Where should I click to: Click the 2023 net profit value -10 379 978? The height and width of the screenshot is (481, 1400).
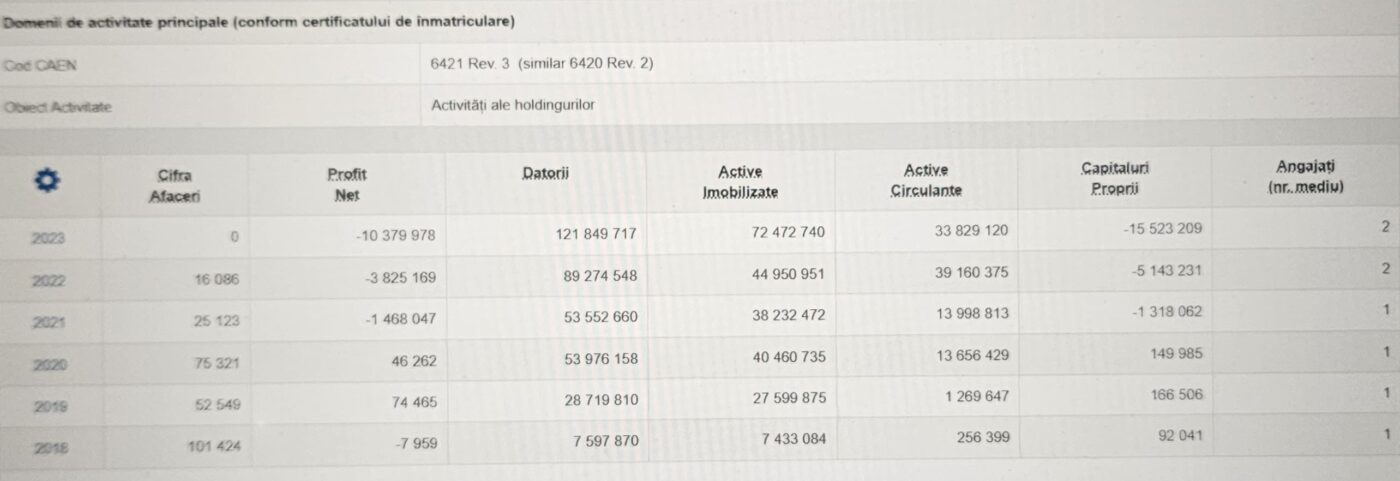click(x=395, y=234)
